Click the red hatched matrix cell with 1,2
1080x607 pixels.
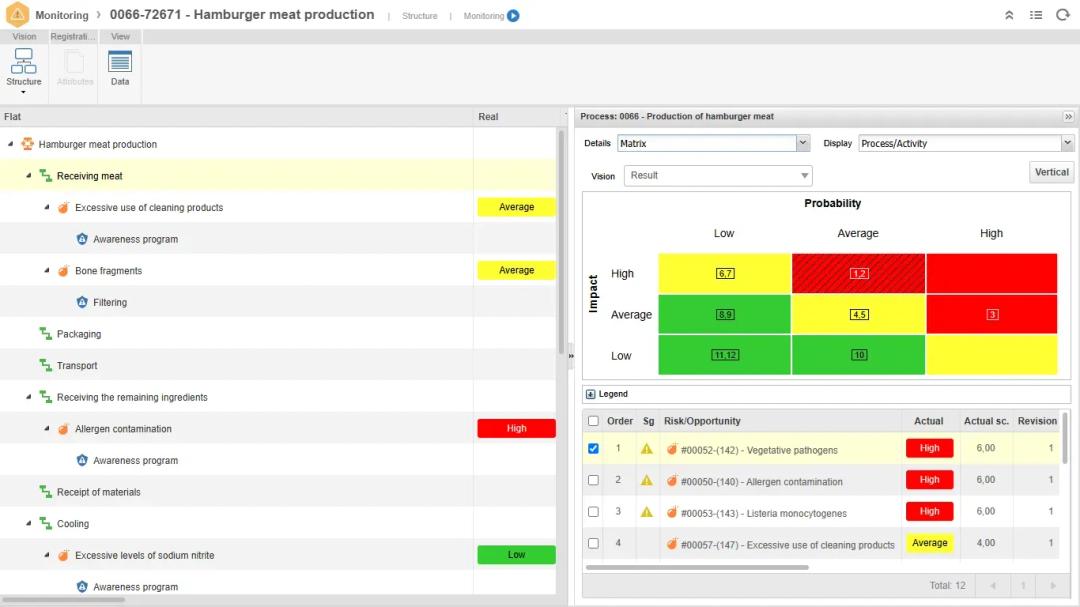point(858,273)
